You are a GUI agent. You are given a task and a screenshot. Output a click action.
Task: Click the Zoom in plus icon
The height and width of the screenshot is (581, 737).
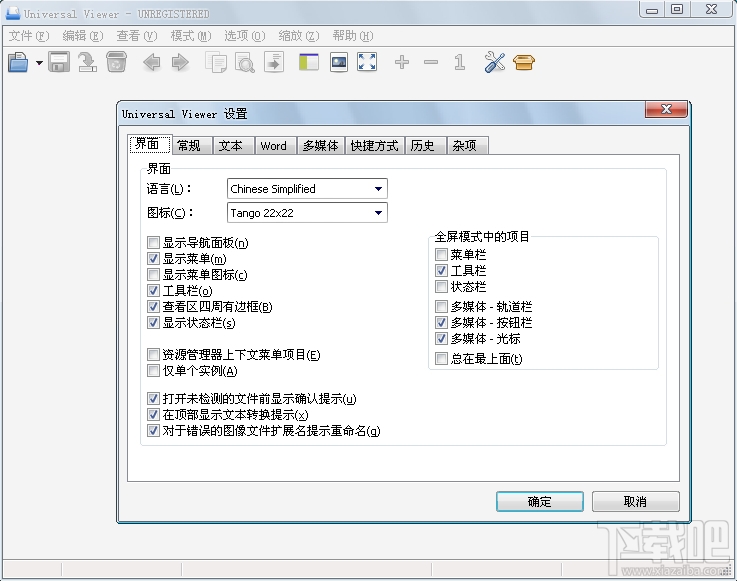[402, 62]
